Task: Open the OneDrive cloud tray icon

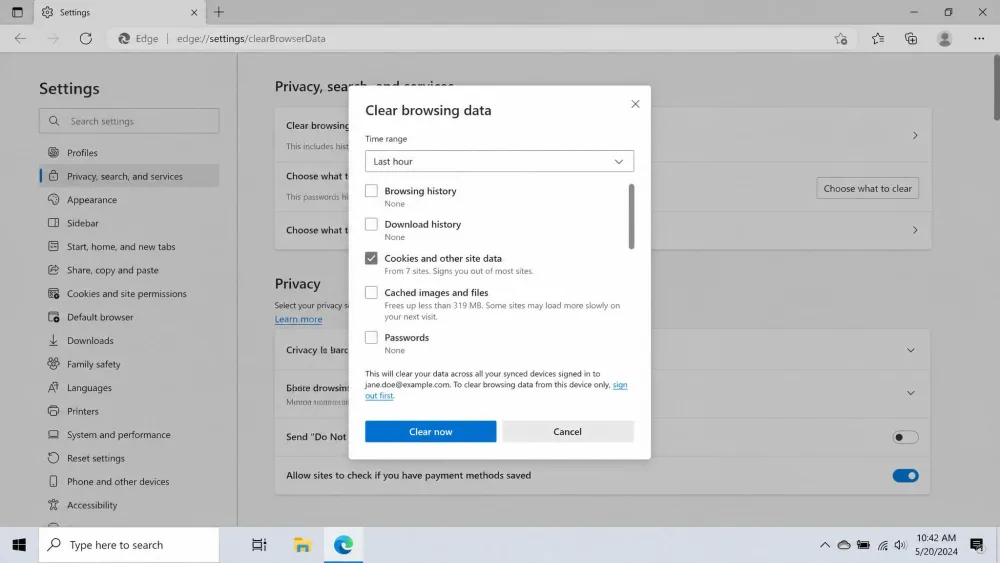Action: (x=844, y=545)
